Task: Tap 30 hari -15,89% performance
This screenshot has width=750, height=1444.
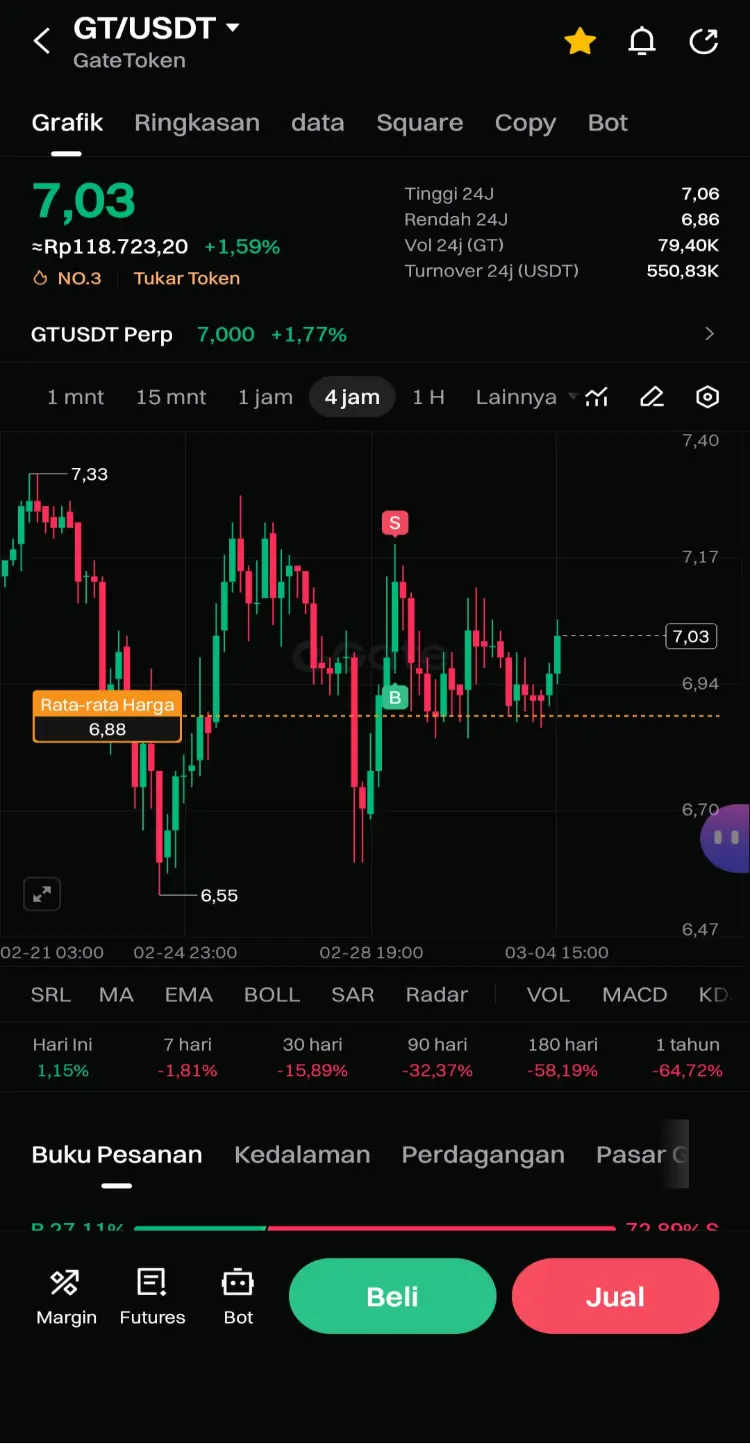Action: point(313,1057)
